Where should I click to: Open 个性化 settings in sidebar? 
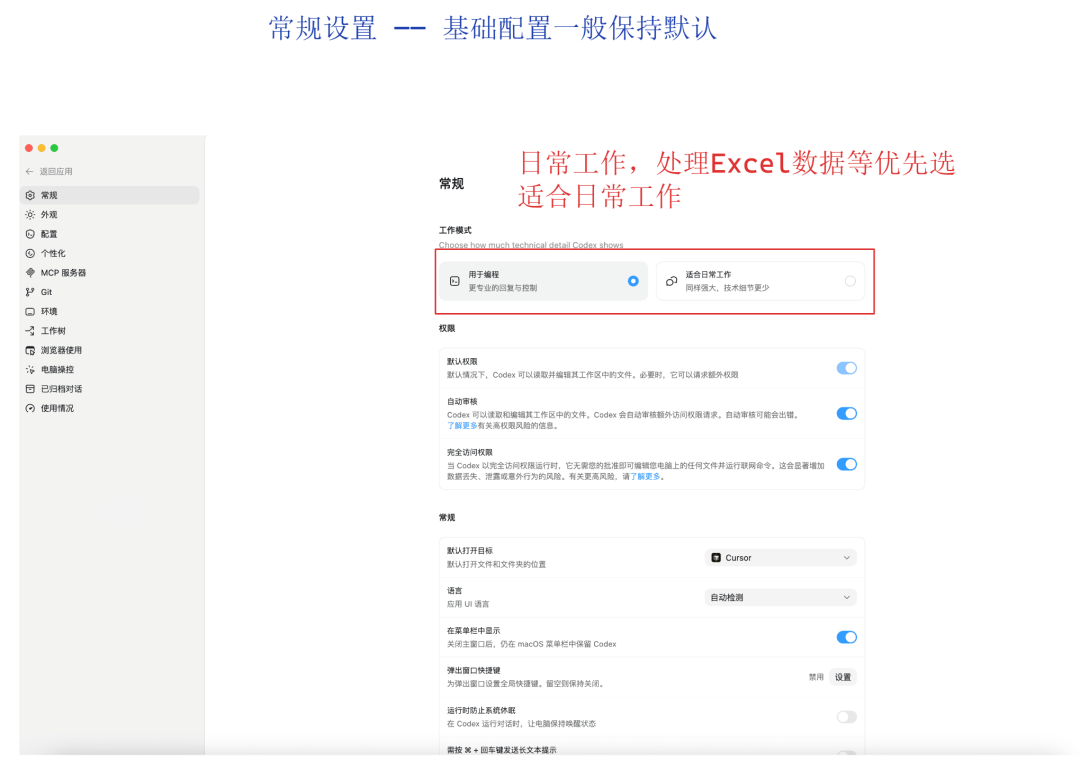(x=110, y=253)
